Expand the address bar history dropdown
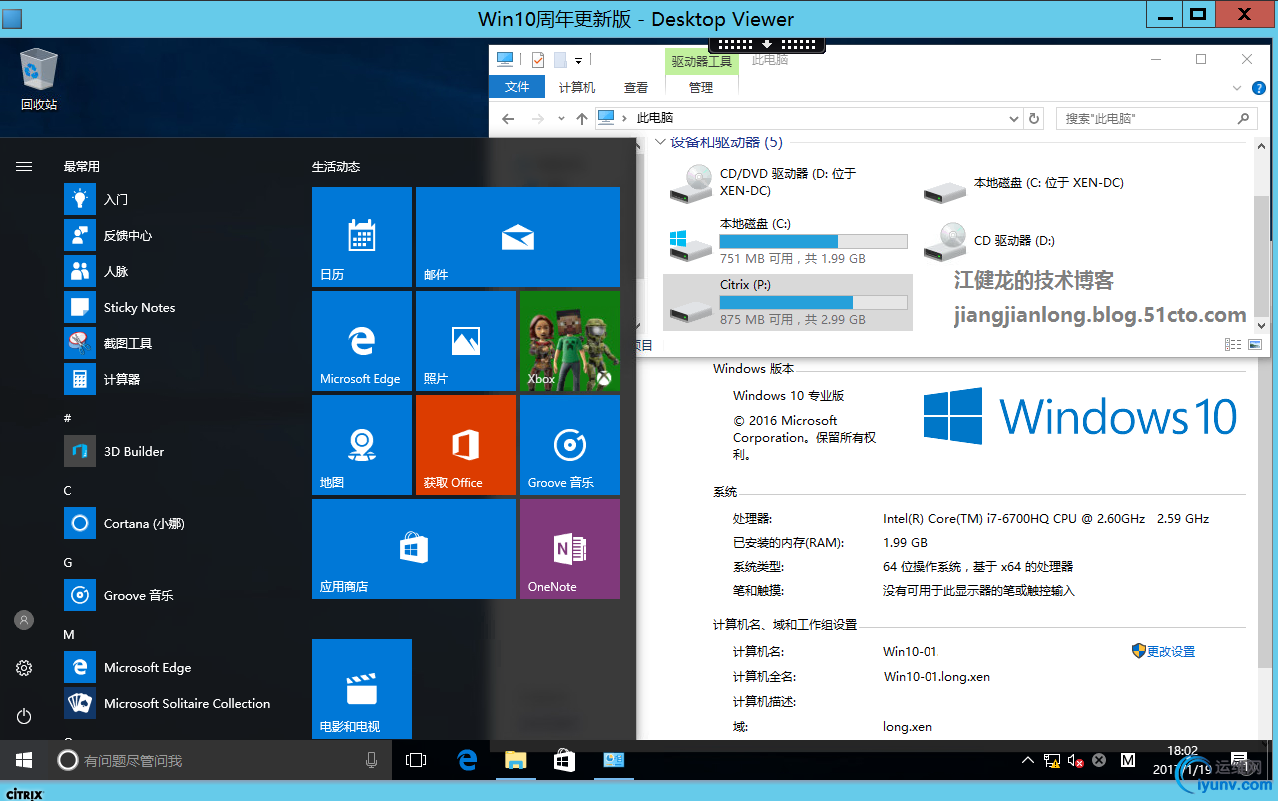Screen dimensions: 1278x801 click(1014, 118)
